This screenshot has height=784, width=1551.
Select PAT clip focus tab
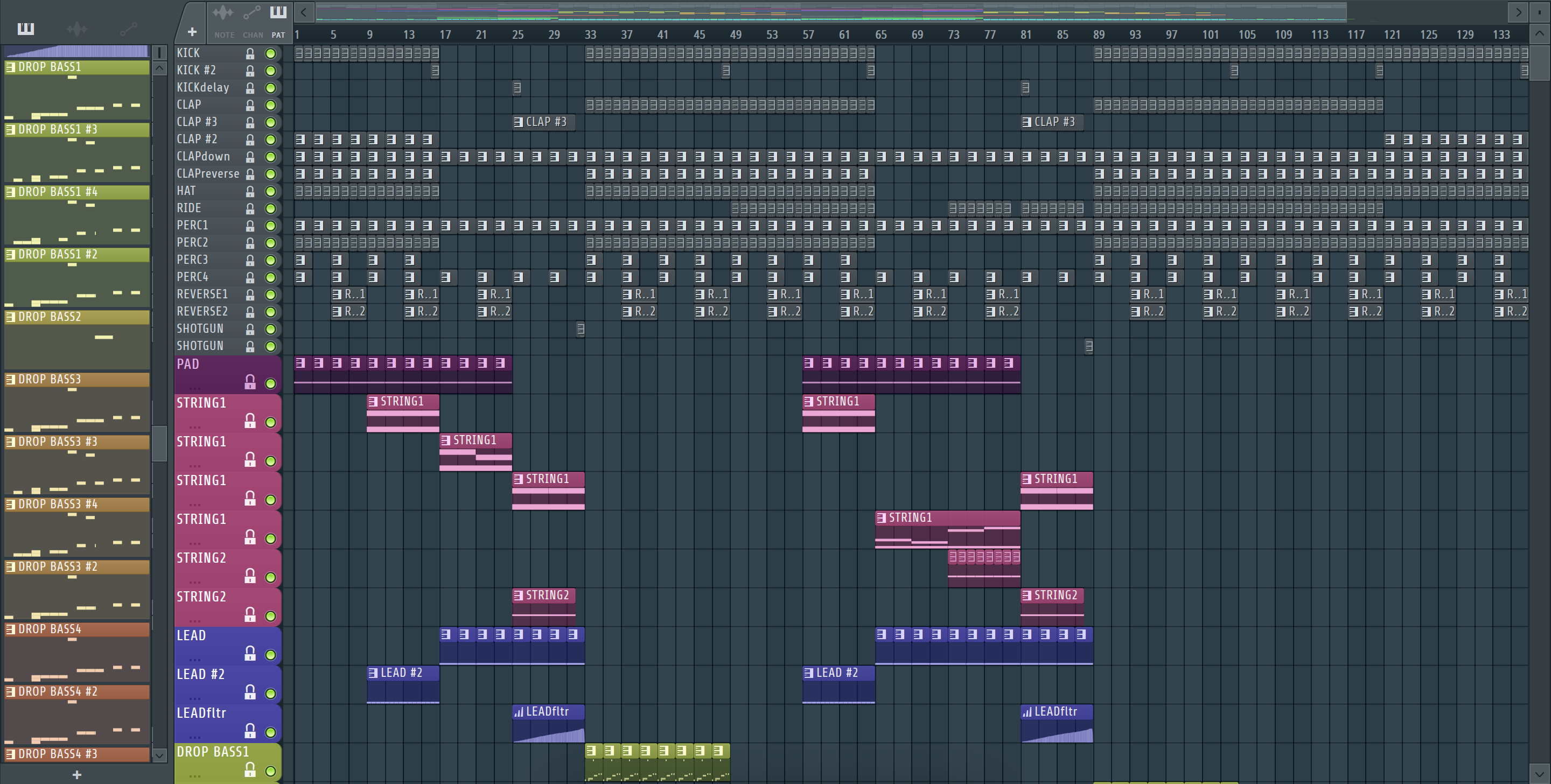278,35
